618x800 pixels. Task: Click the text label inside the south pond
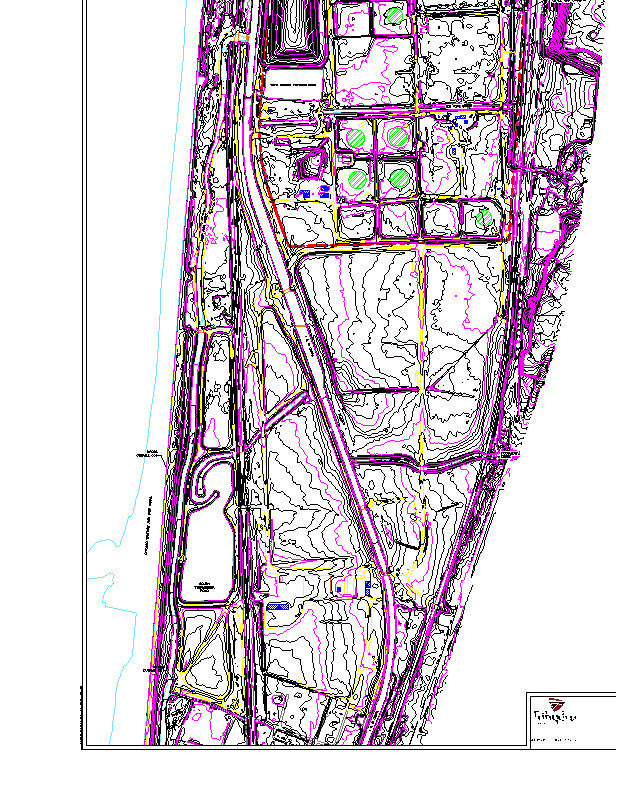click(203, 586)
